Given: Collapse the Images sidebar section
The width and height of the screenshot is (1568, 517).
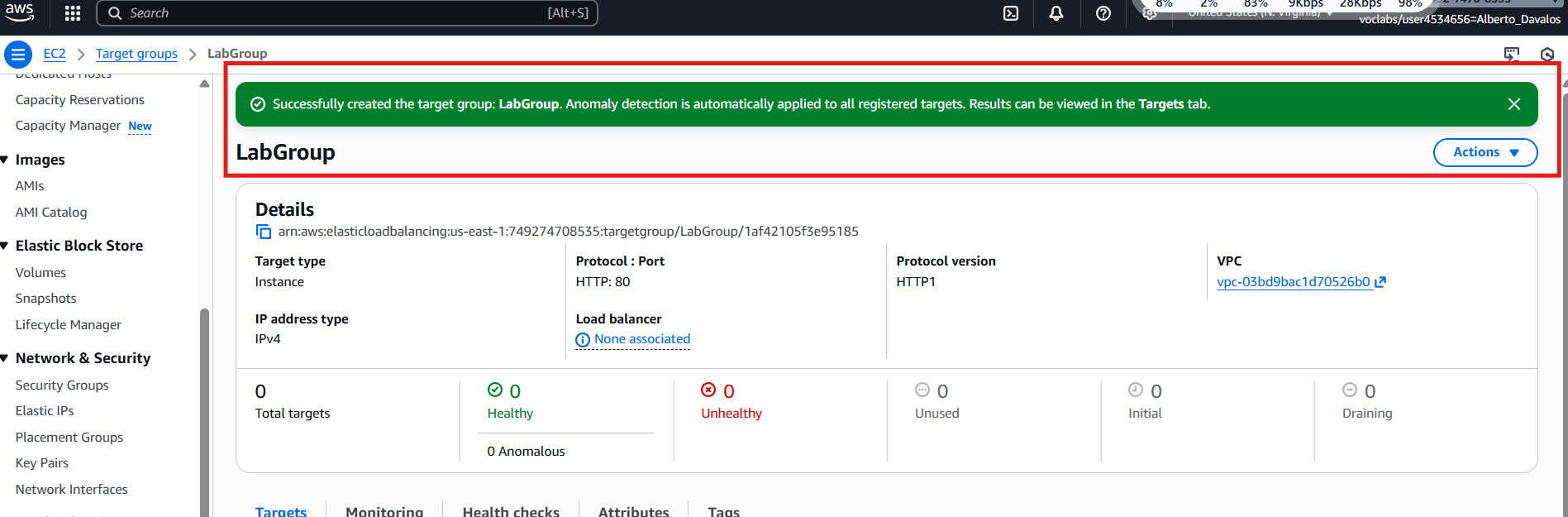Looking at the screenshot, I should 5,160.
